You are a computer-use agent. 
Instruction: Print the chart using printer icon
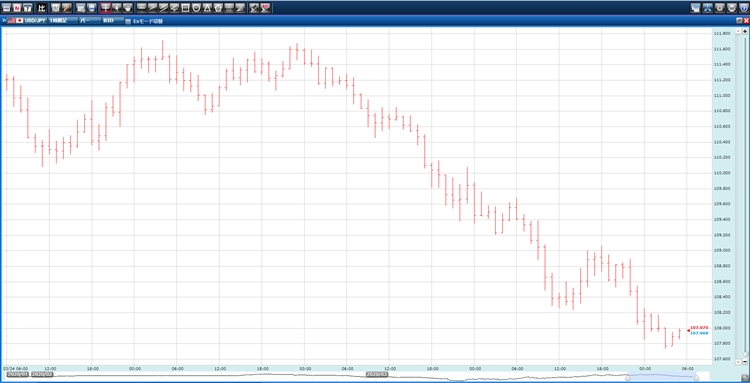(x=732, y=8)
